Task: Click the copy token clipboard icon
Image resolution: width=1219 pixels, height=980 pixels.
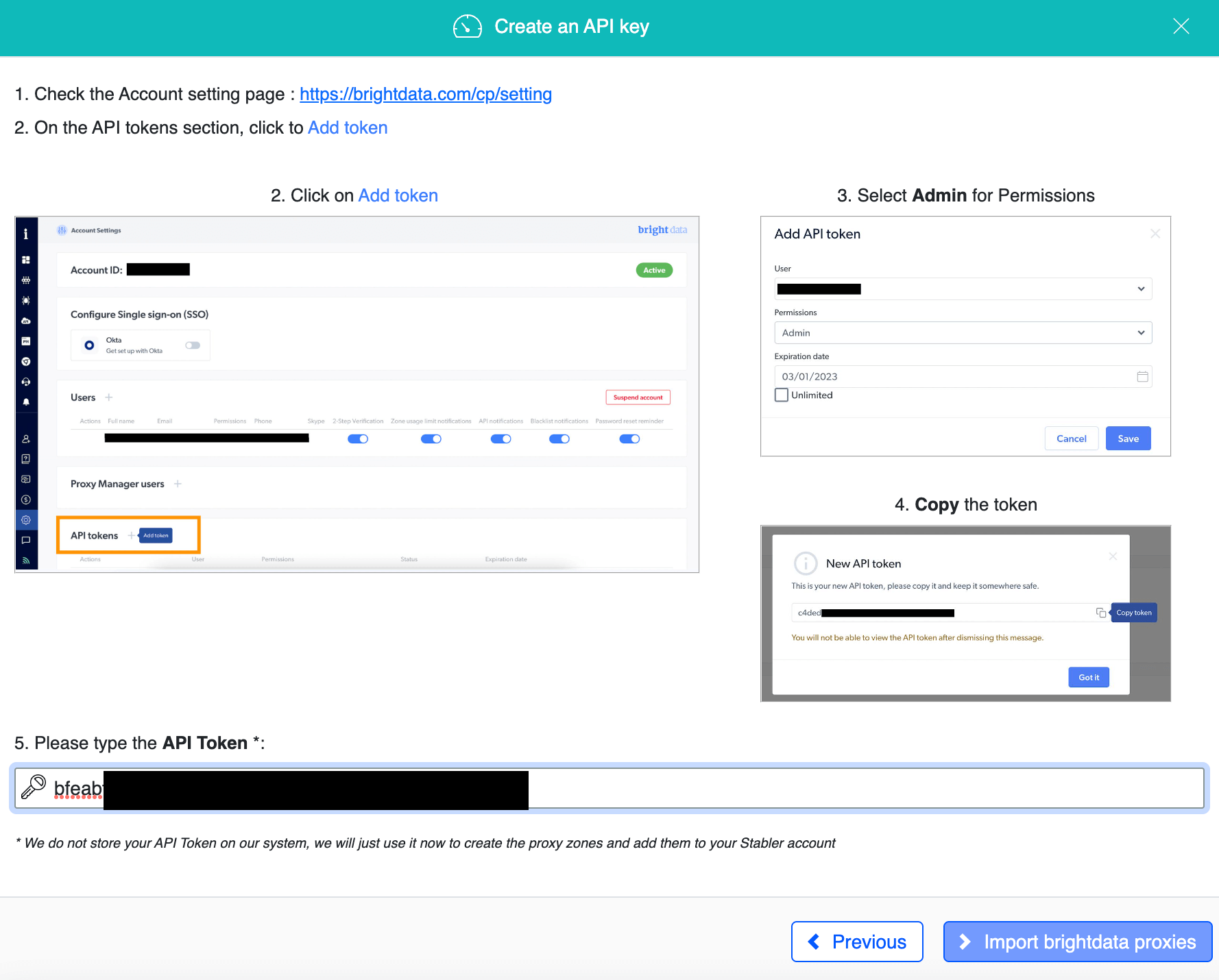Action: (x=1102, y=612)
